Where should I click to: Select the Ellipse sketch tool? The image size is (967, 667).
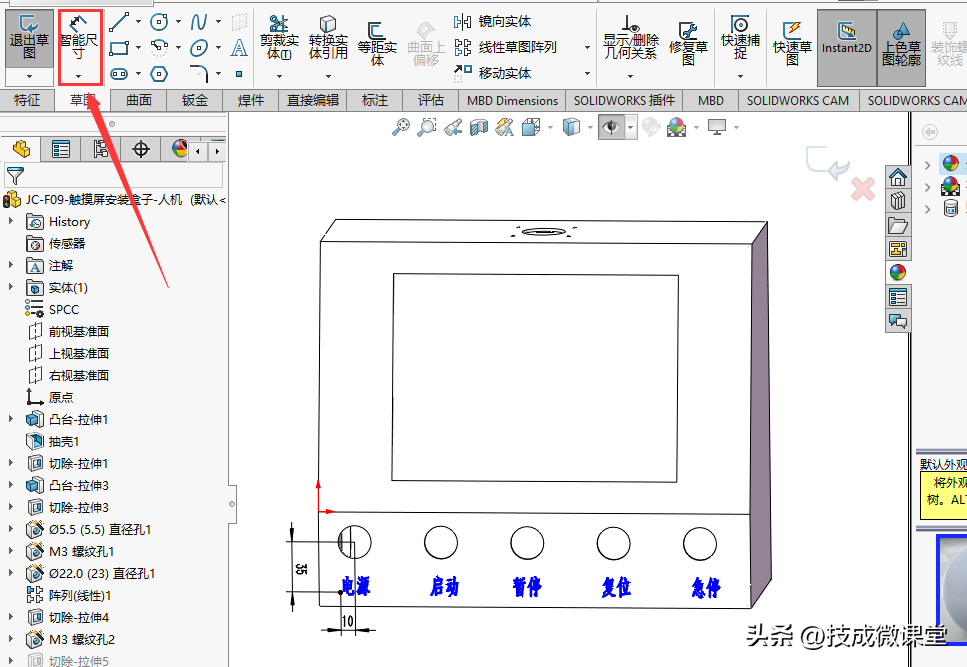click(199, 47)
